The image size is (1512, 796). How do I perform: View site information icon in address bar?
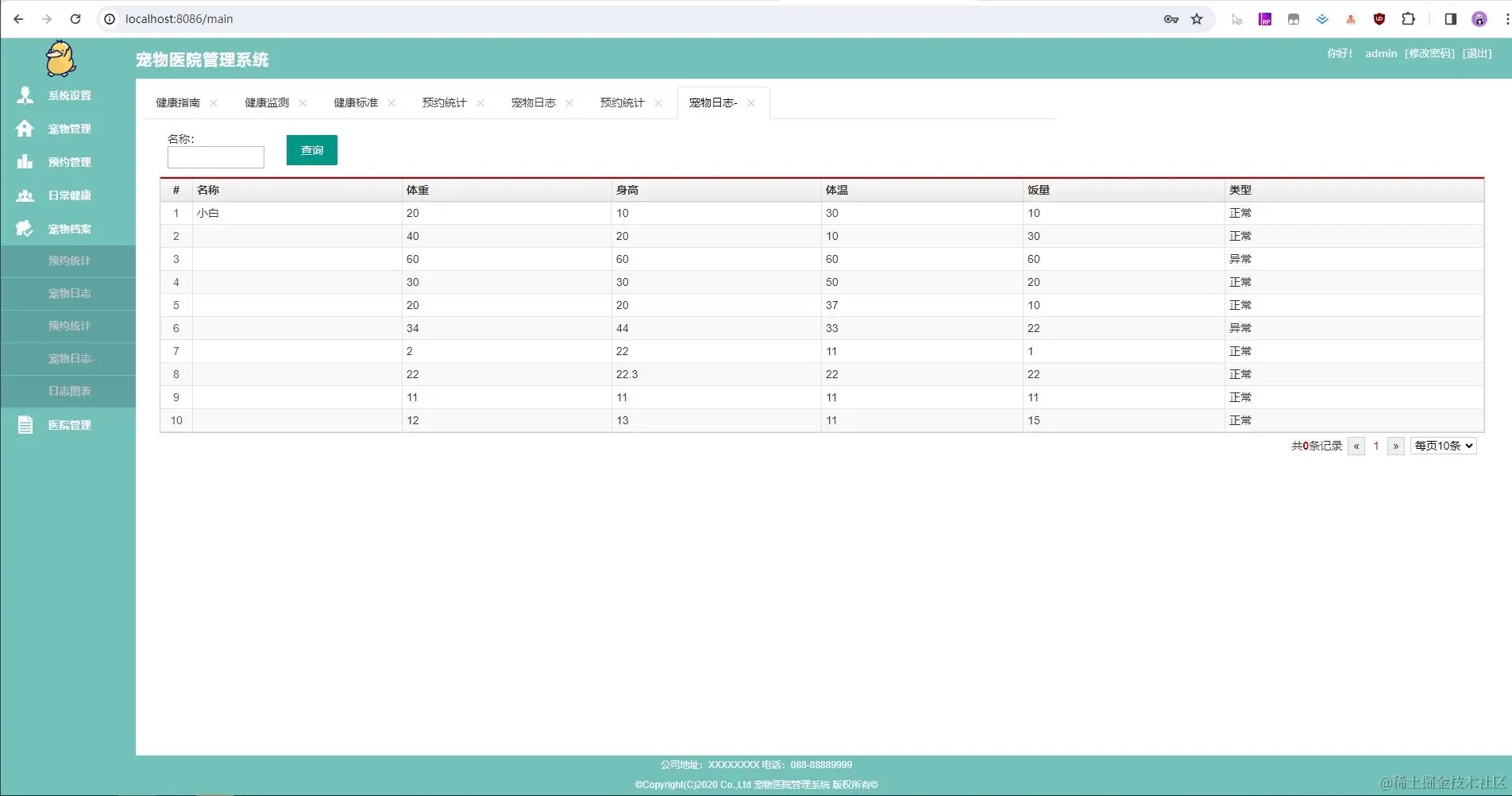110,19
